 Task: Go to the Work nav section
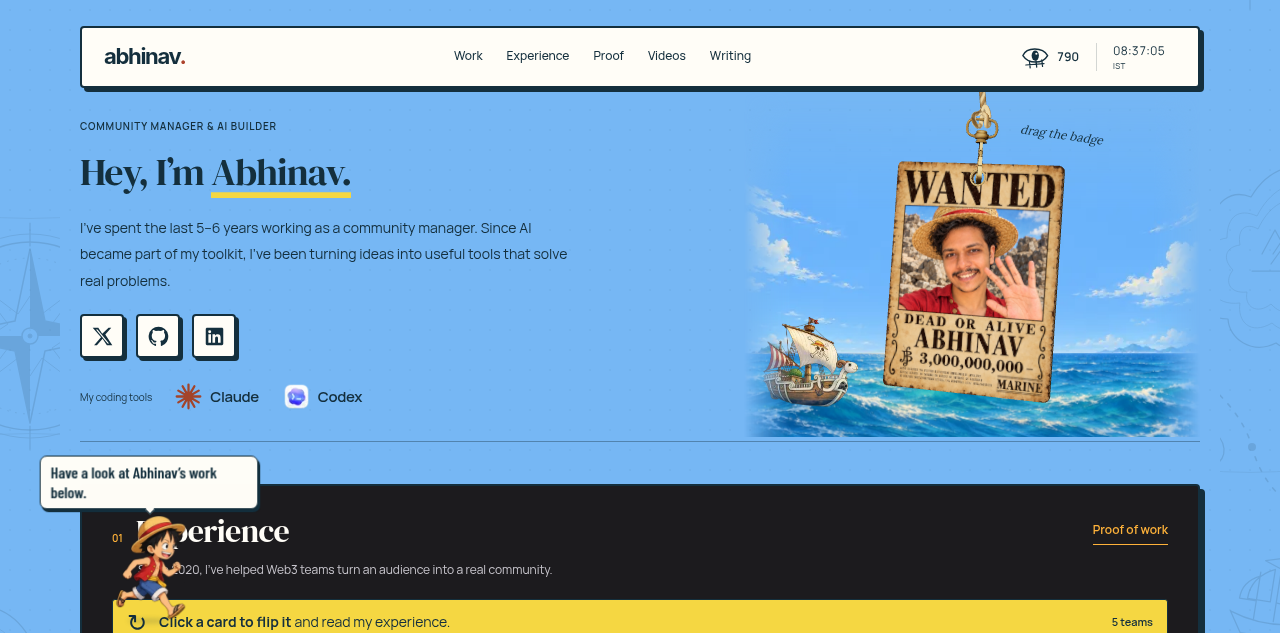click(x=468, y=56)
